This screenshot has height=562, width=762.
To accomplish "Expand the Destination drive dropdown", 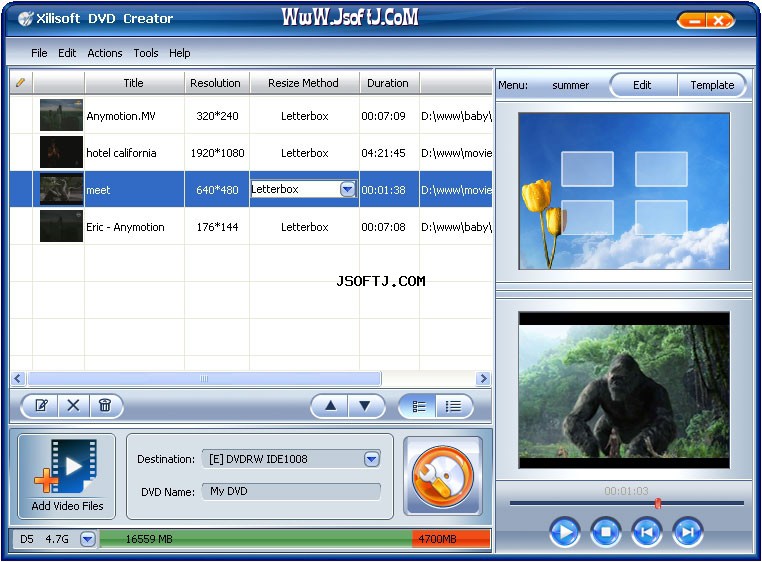I will point(372,459).
